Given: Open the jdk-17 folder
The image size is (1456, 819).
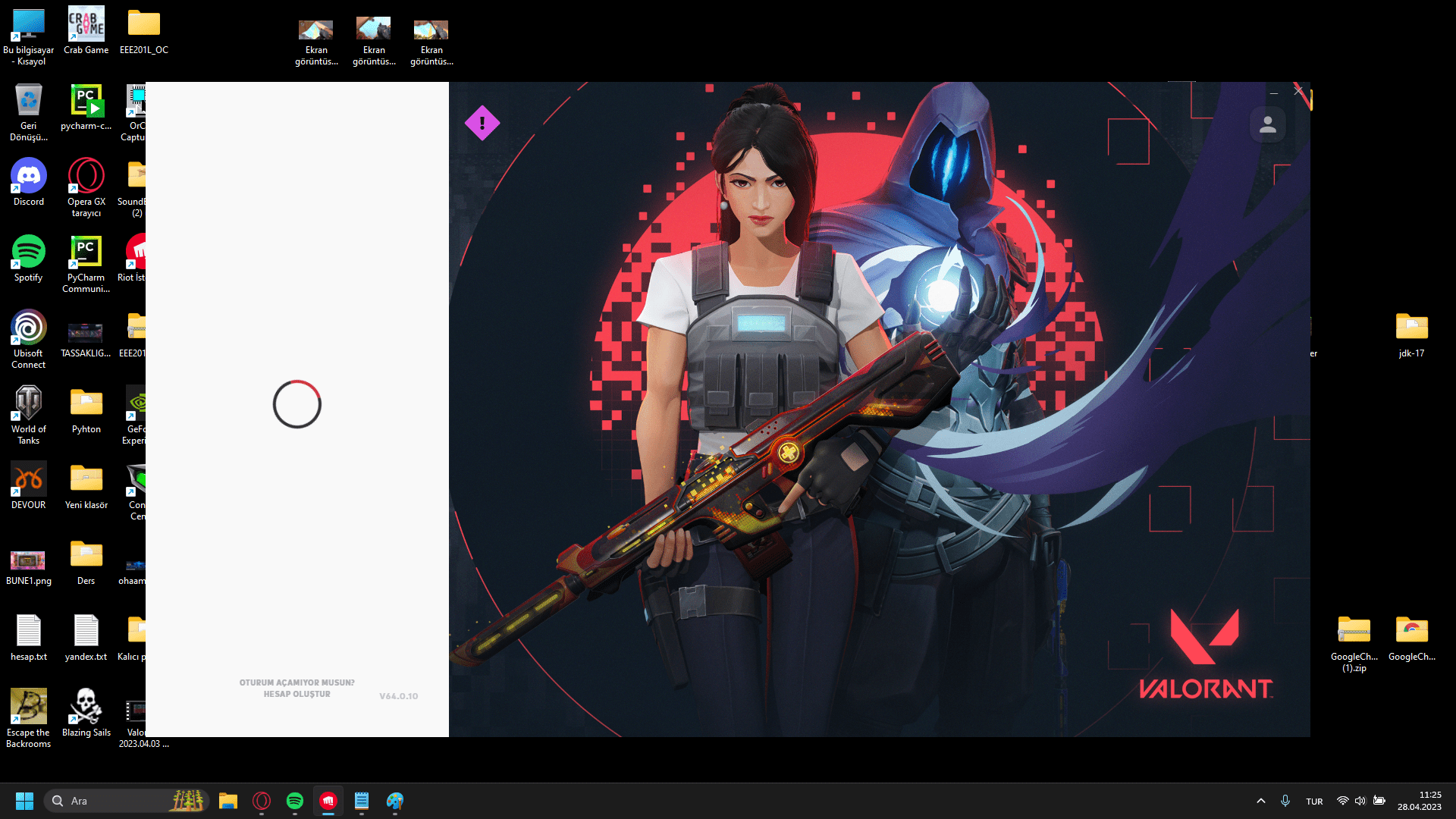Looking at the screenshot, I should pos(1412,334).
